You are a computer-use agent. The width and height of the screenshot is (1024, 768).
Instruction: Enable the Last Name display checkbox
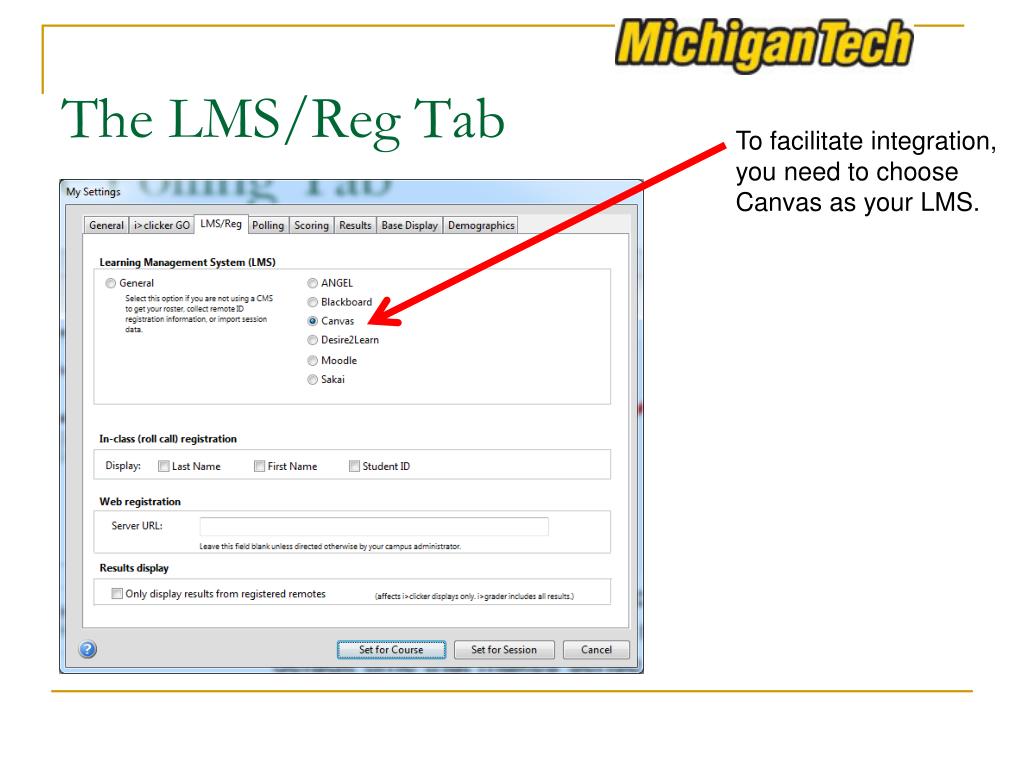pos(163,466)
